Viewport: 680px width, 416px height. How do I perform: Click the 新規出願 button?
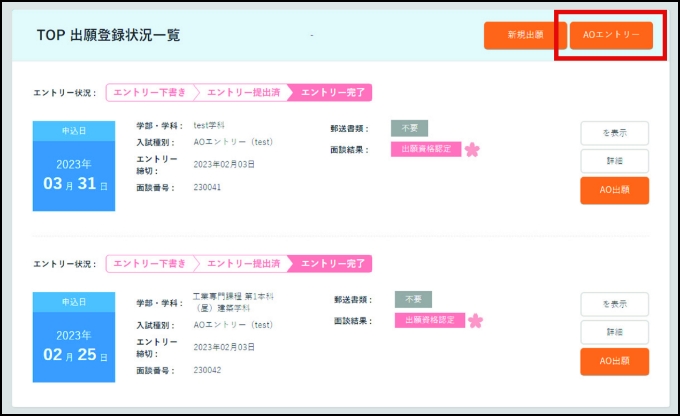(x=524, y=35)
